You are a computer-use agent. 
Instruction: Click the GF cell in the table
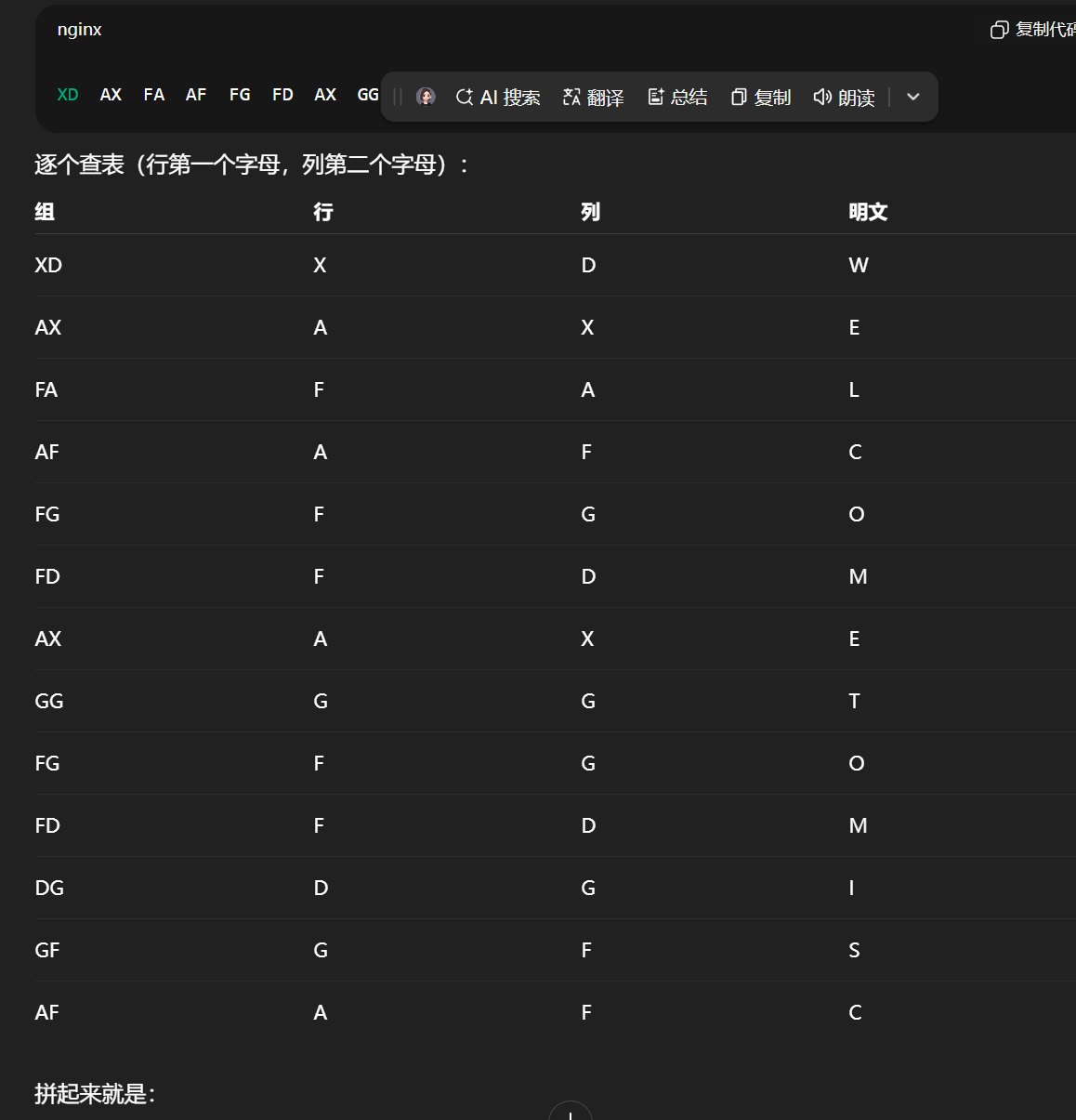tap(47, 950)
